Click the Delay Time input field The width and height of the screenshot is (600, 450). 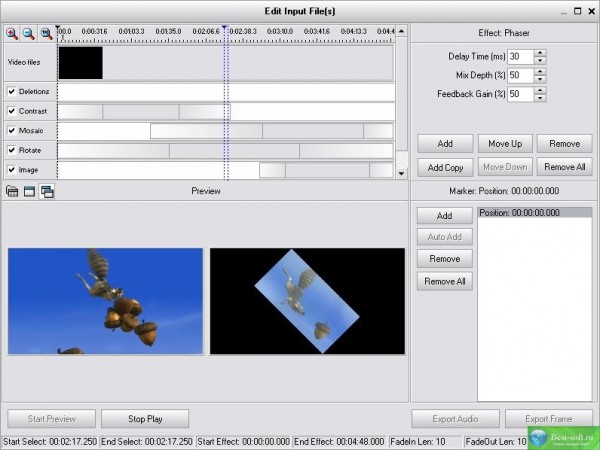coord(519,56)
